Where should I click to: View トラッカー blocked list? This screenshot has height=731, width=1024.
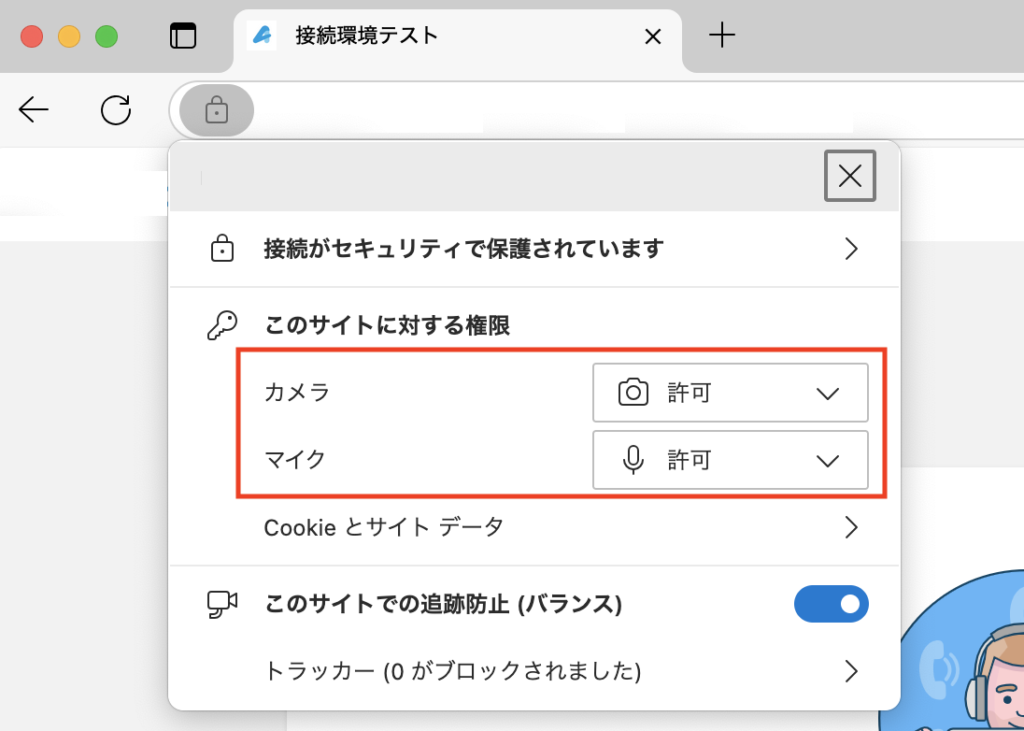coord(851,670)
